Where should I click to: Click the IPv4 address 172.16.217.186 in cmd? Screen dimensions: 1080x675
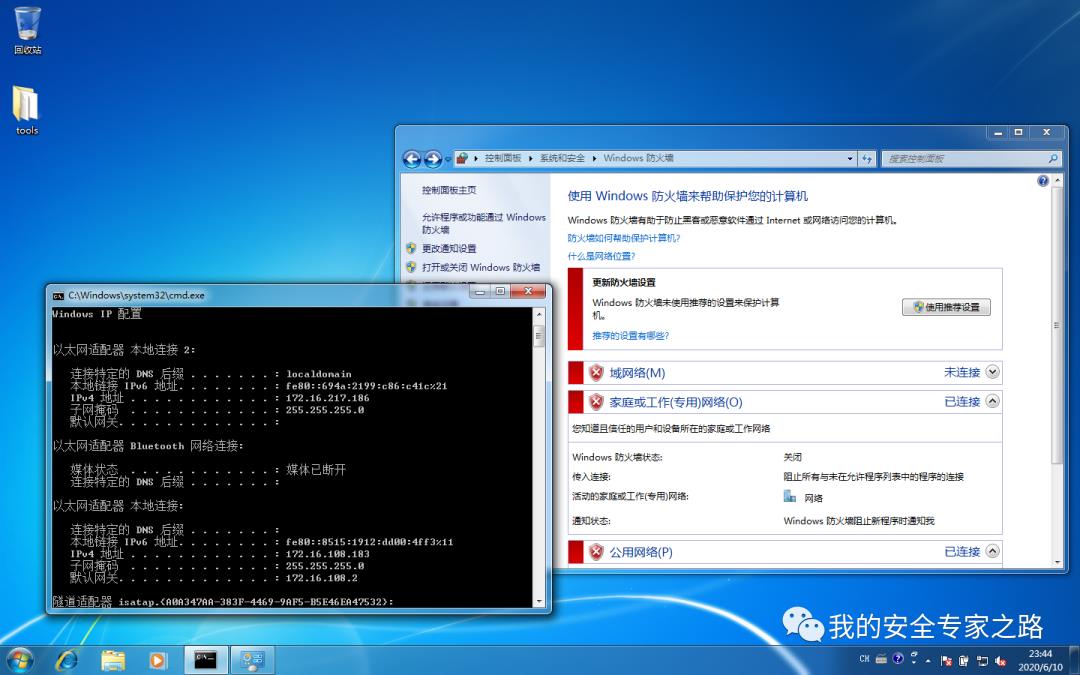[327, 398]
